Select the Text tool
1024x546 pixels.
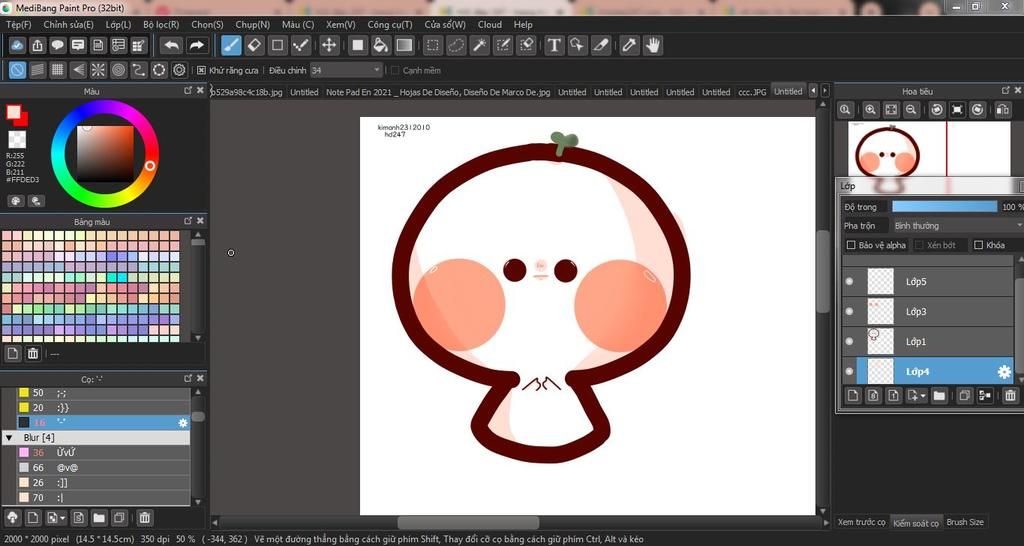point(554,45)
